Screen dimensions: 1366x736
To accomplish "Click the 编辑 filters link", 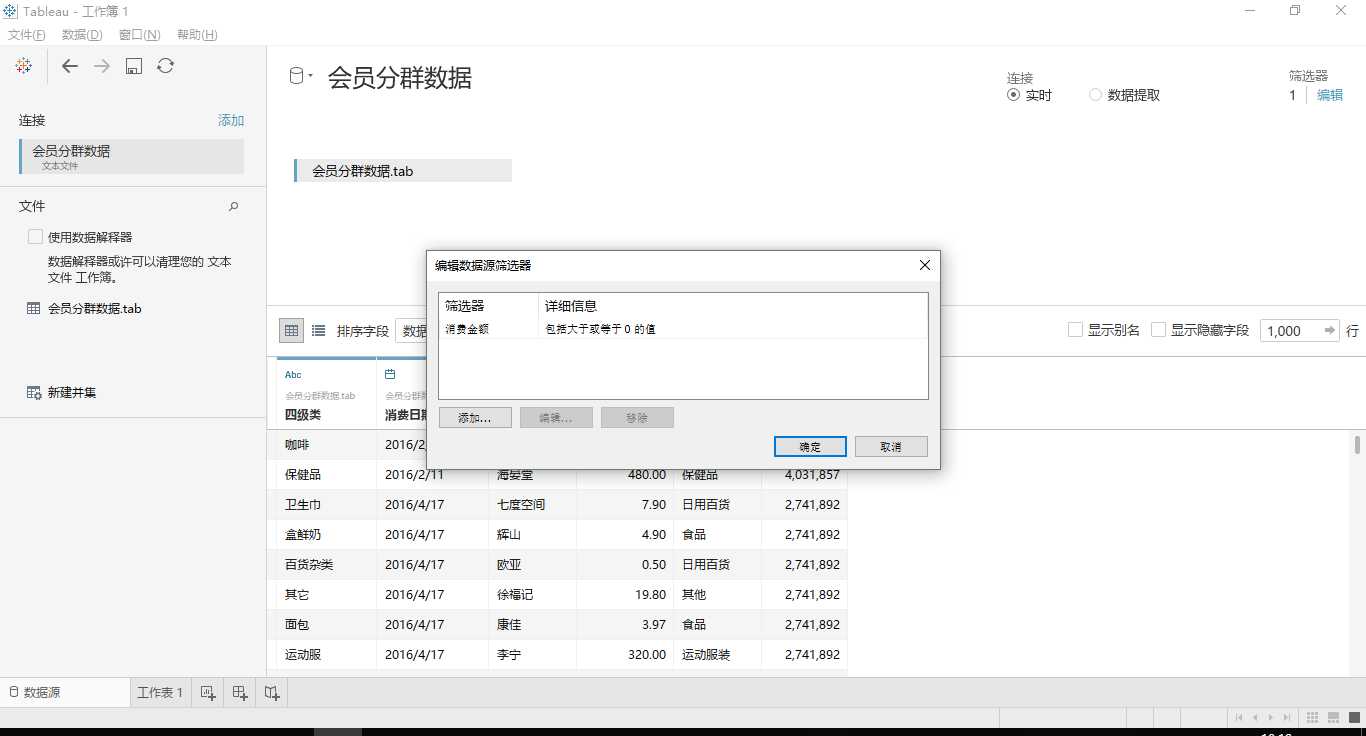I will 1330,95.
